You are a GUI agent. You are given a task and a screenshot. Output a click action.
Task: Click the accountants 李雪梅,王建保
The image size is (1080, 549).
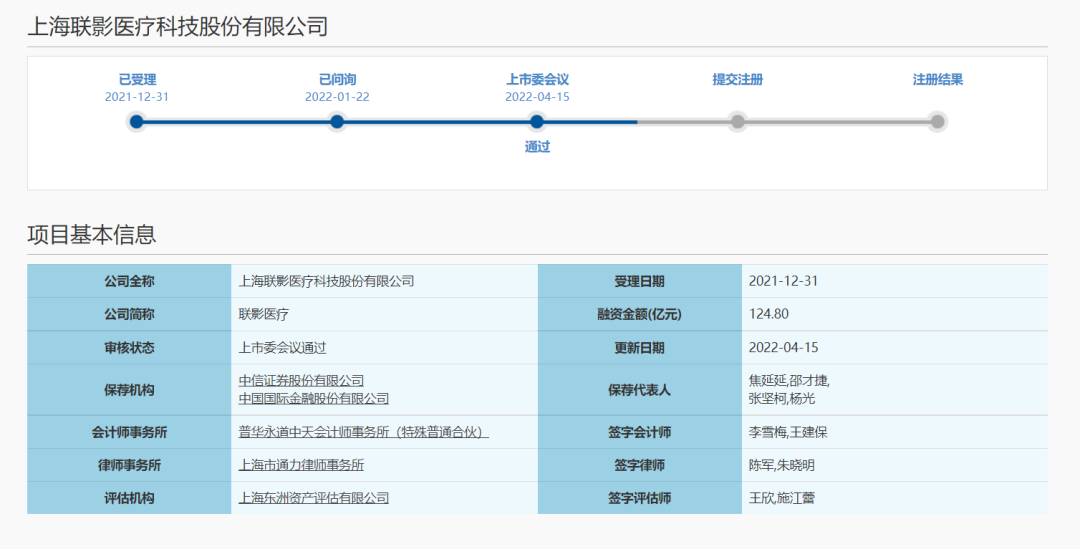[x=788, y=433]
